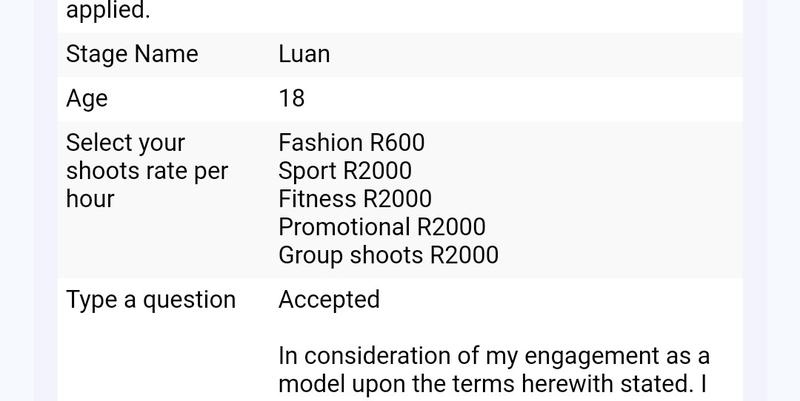Viewport: 800px width, 401px height.
Task: Click the word 'Promotional' in rates list
Action: (x=344, y=227)
